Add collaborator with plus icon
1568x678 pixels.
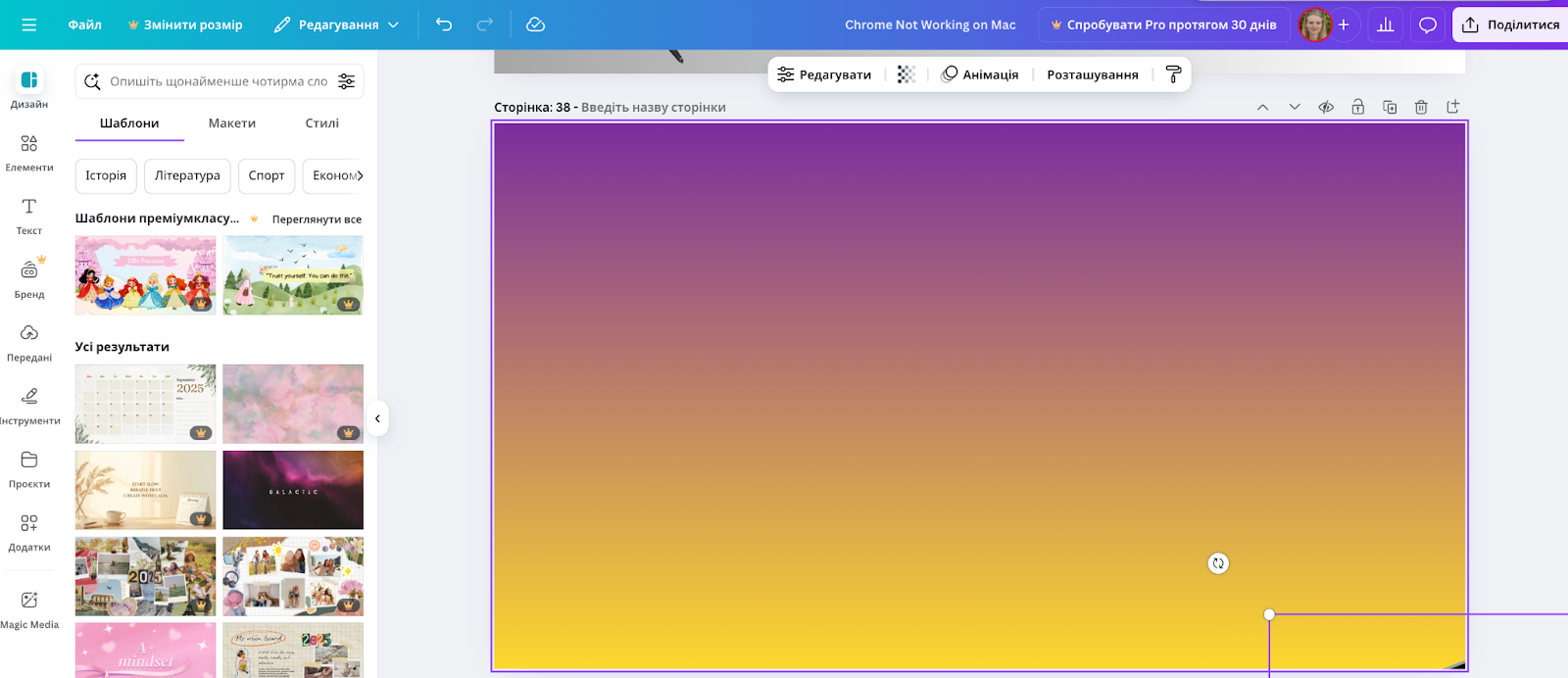coord(1344,24)
